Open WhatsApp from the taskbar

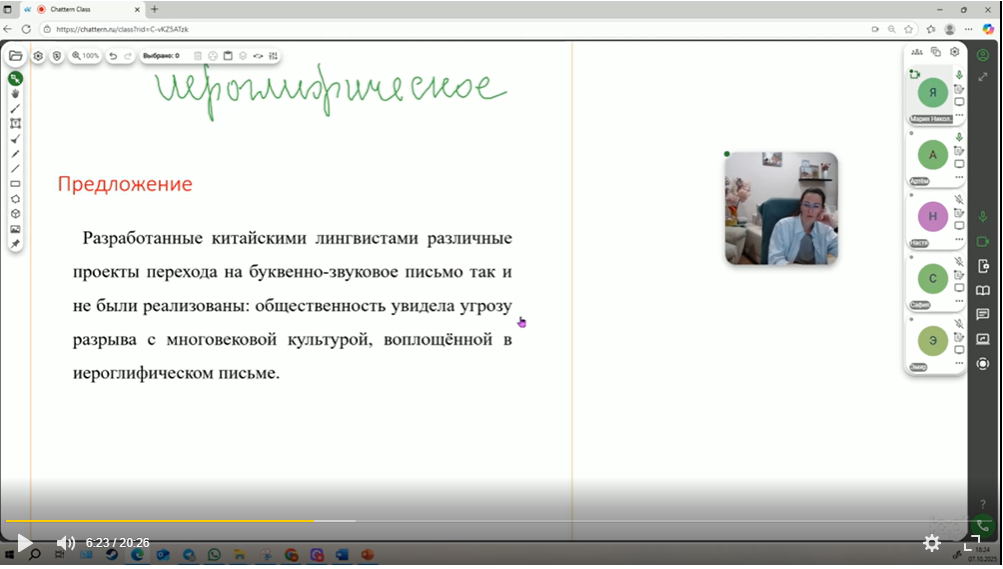[x=214, y=555]
